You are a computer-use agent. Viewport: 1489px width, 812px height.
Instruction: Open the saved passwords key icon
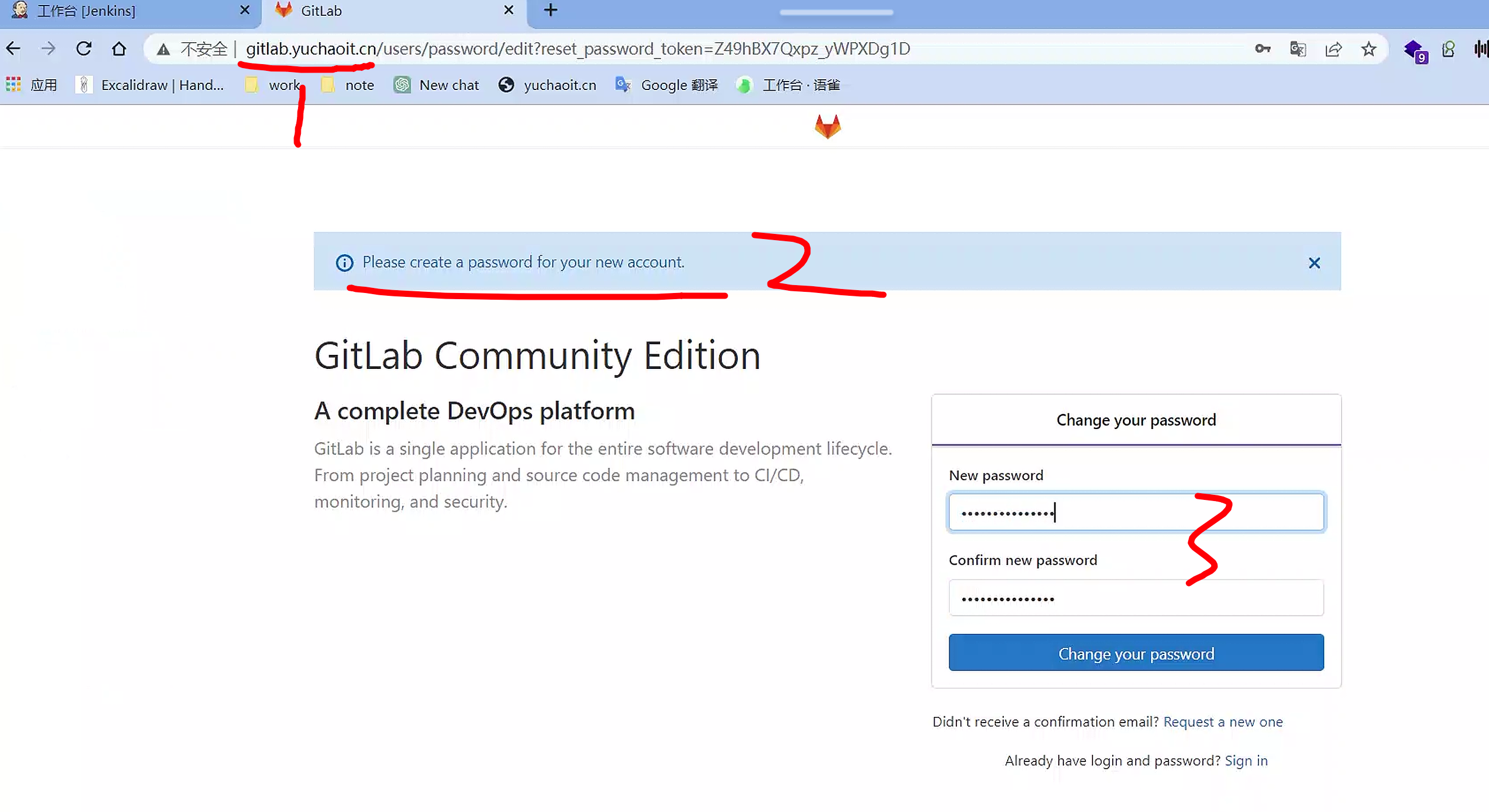(1262, 49)
